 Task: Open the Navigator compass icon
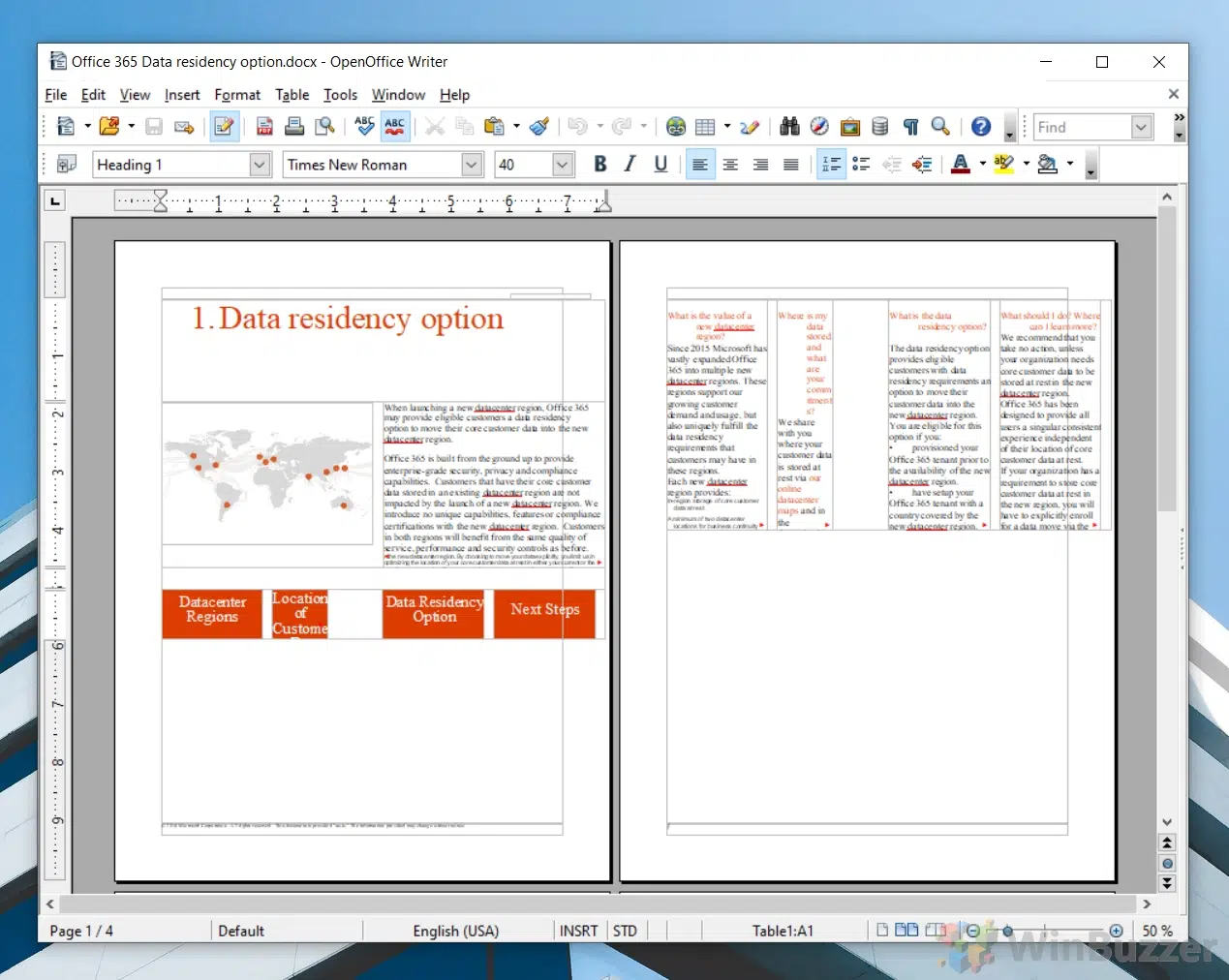(x=819, y=126)
